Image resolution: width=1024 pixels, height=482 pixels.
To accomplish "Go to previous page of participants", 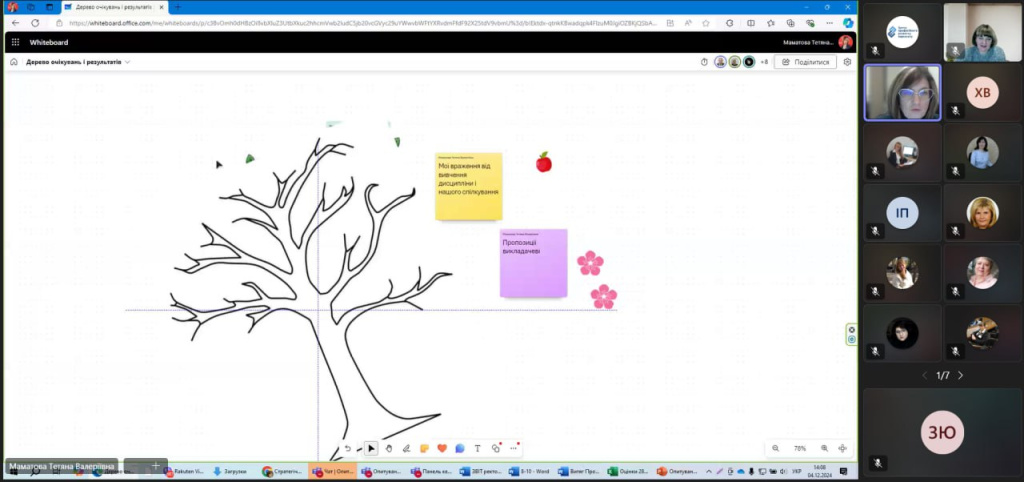I will 924,376.
